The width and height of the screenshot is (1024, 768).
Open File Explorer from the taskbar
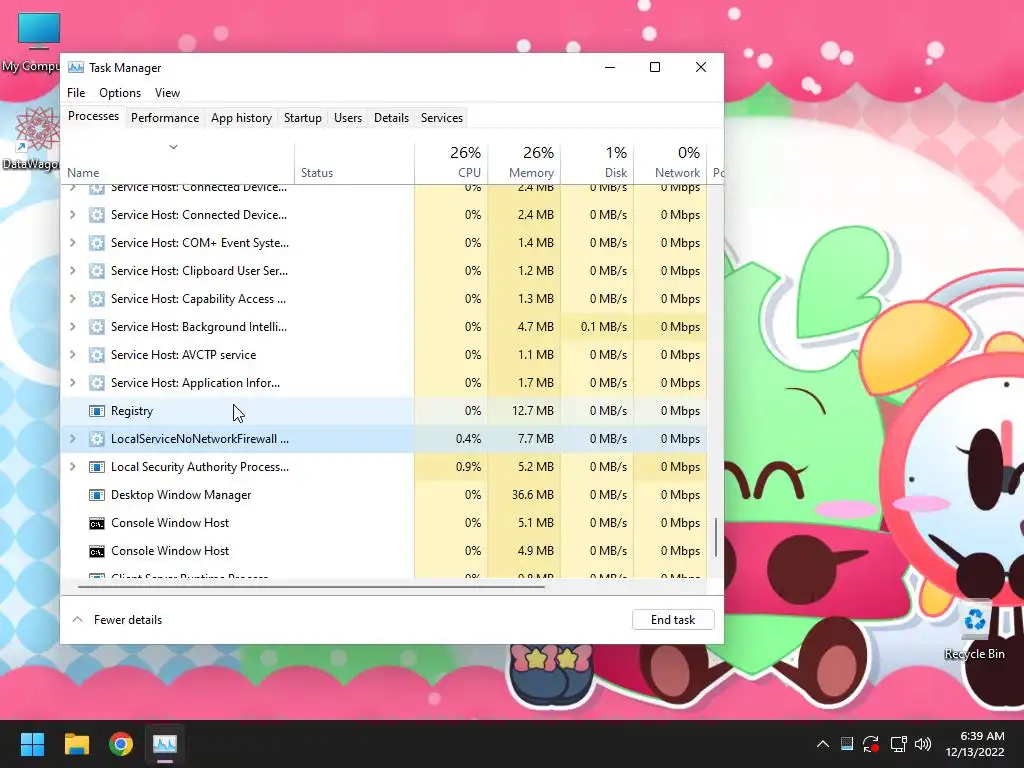click(x=76, y=744)
